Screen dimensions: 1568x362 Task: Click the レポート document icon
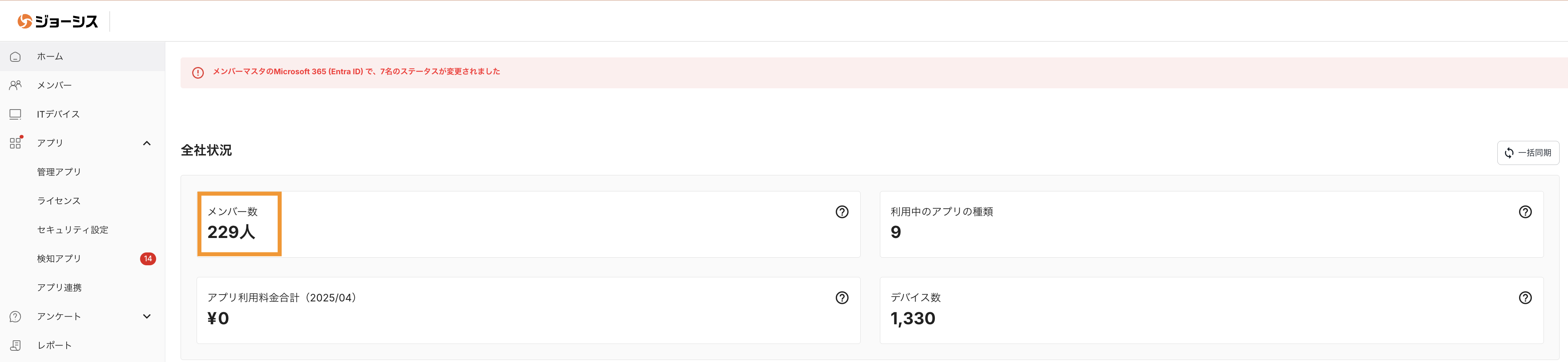pos(15,345)
